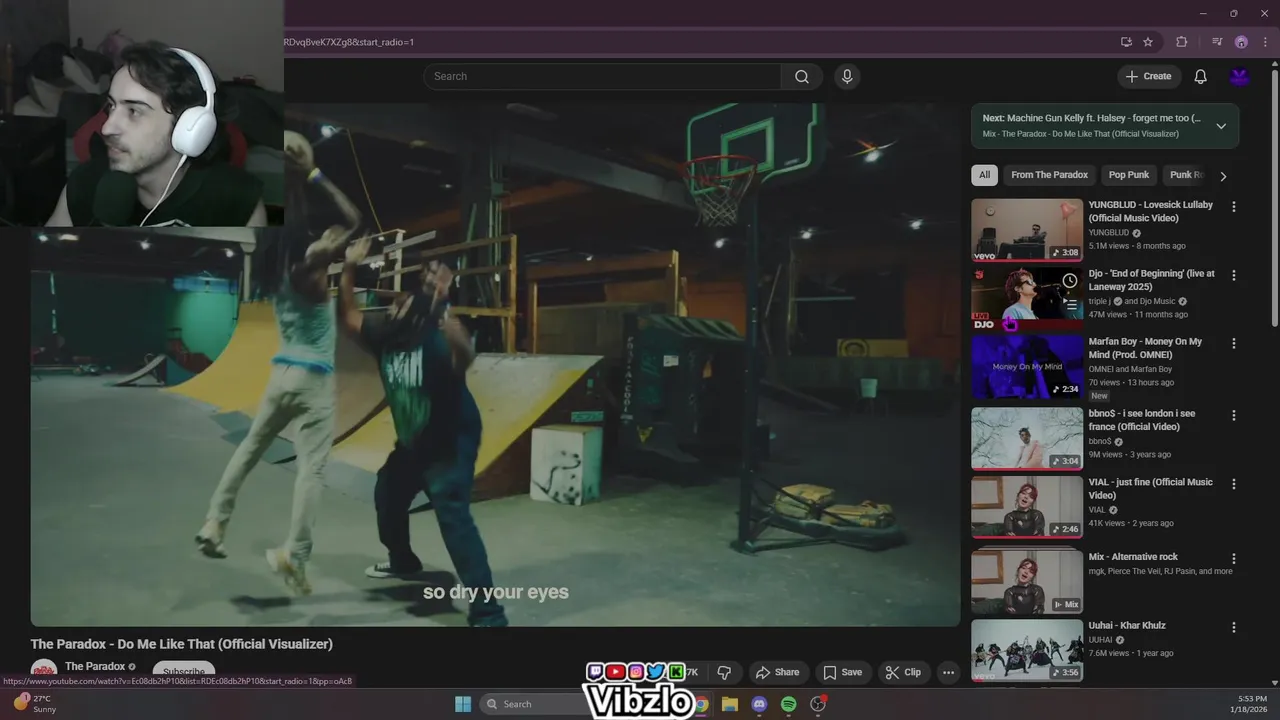Select the All filter chip
This screenshot has height=720, width=1280.
pyautogui.click(x=984, y=175)
